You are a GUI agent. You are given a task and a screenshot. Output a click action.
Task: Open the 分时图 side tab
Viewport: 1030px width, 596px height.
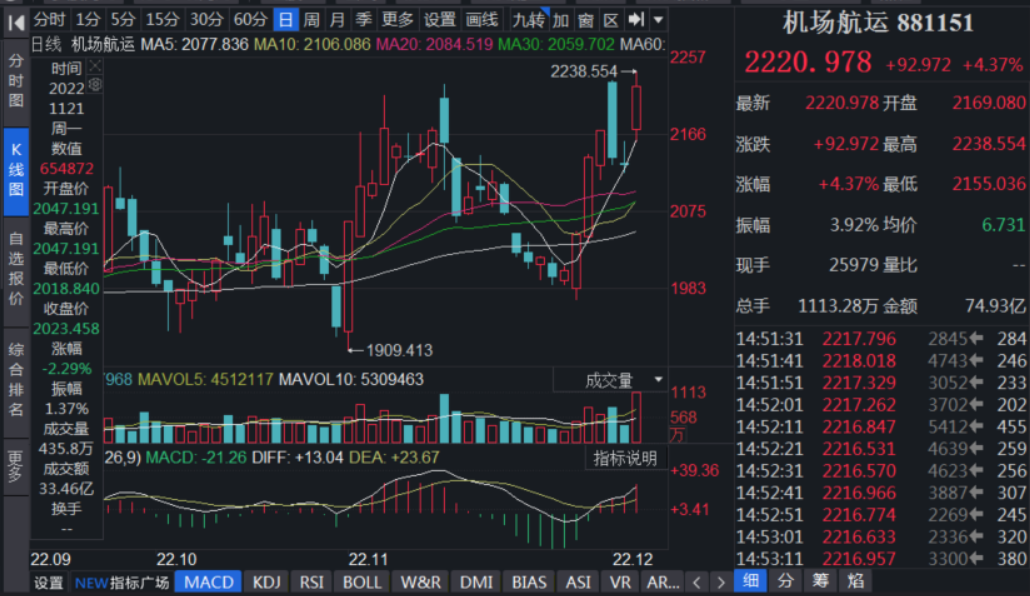(x=16, y=78)
